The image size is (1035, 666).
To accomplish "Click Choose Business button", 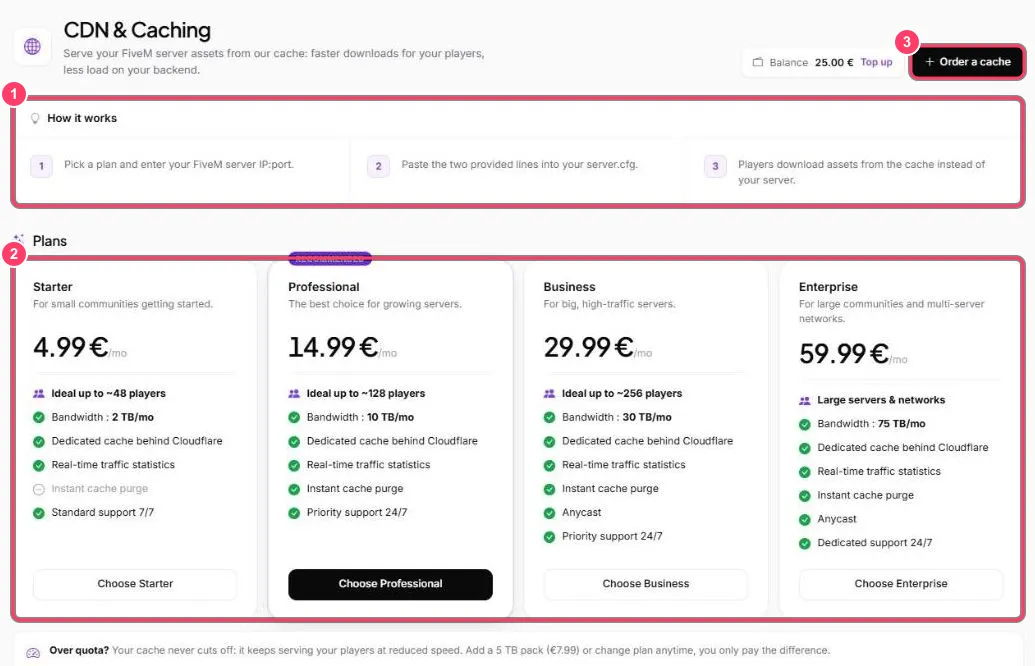I will pos(646,584).
